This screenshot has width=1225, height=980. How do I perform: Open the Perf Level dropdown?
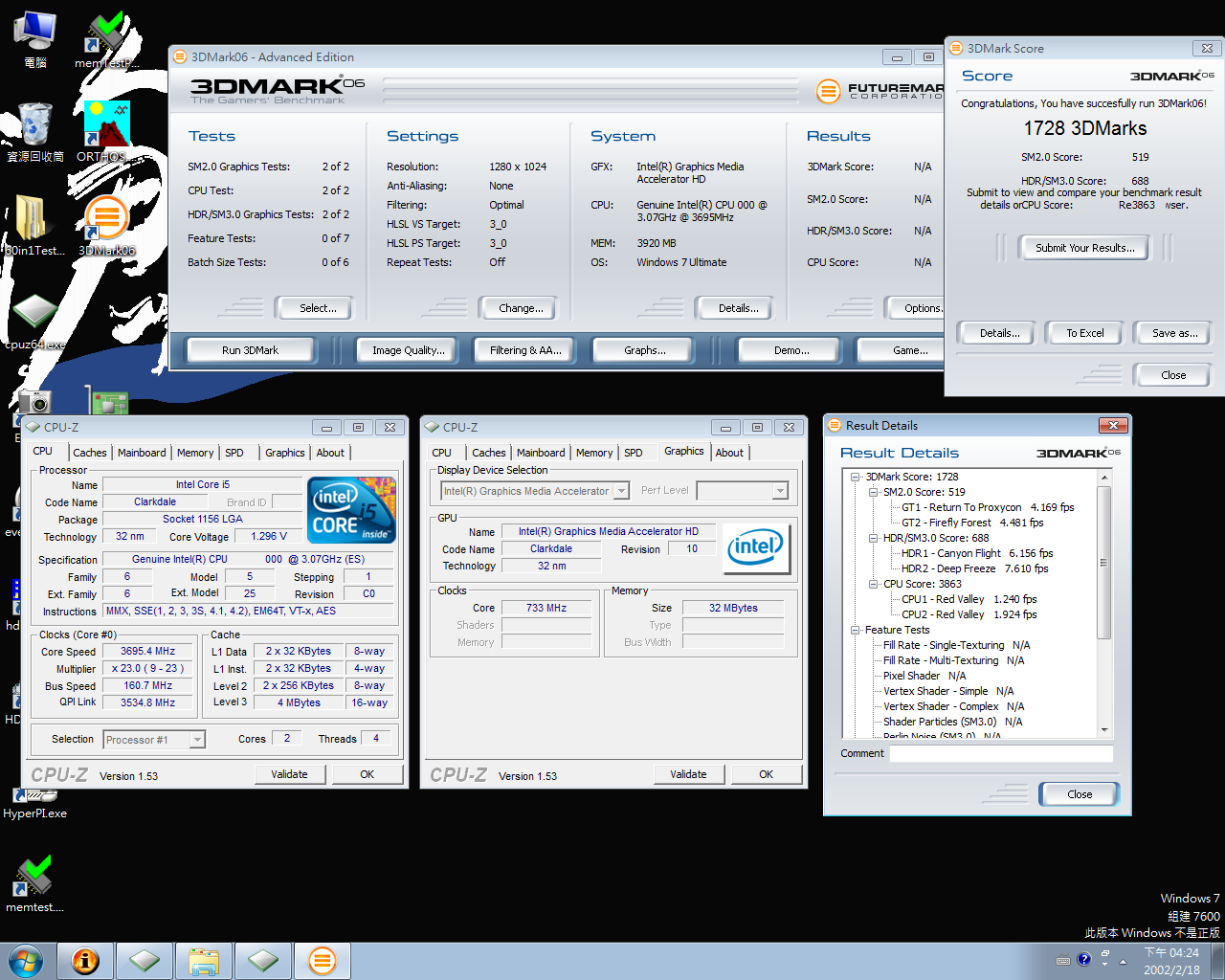click(x=780, y=491)
